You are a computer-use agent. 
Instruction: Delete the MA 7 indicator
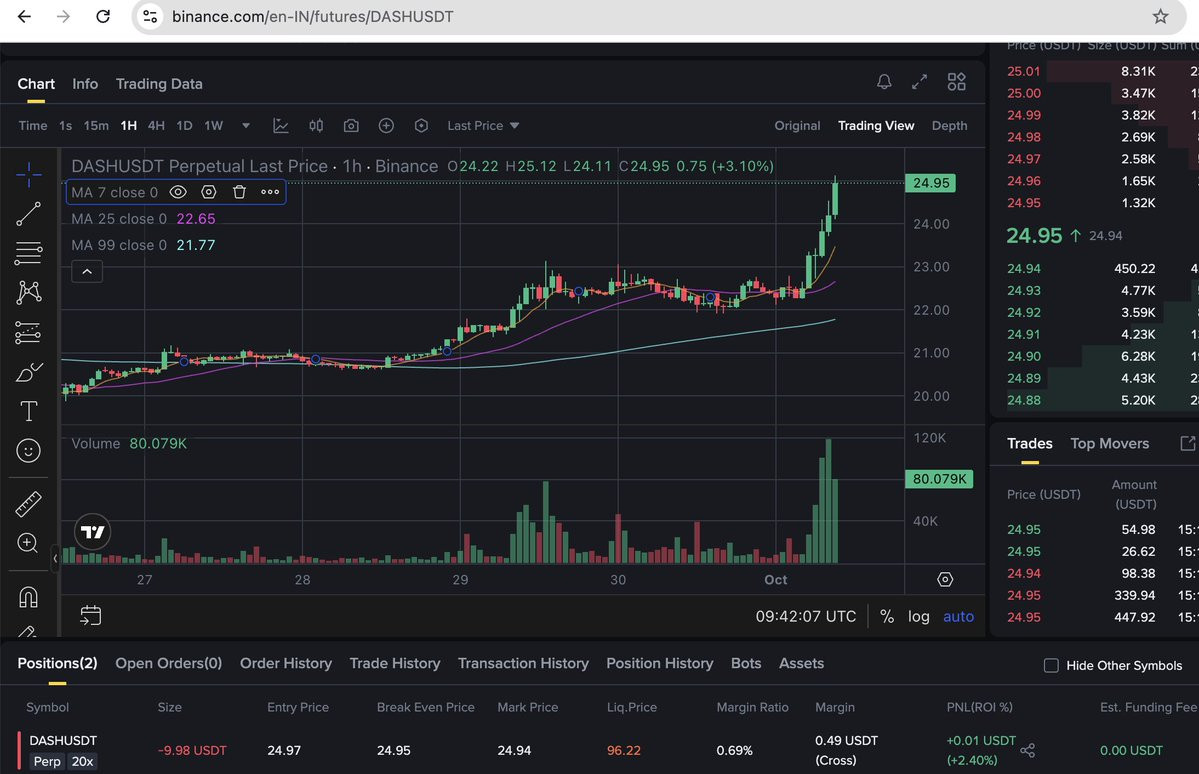pos(239,192)
